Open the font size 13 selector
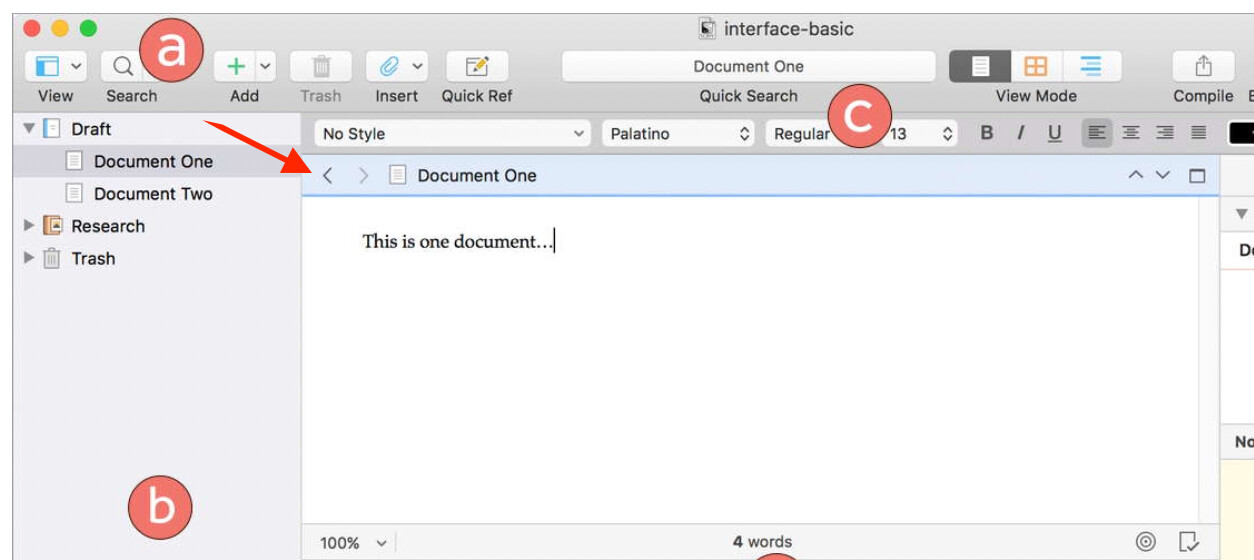Screen dimensions: 1254x560 (920, 134)
